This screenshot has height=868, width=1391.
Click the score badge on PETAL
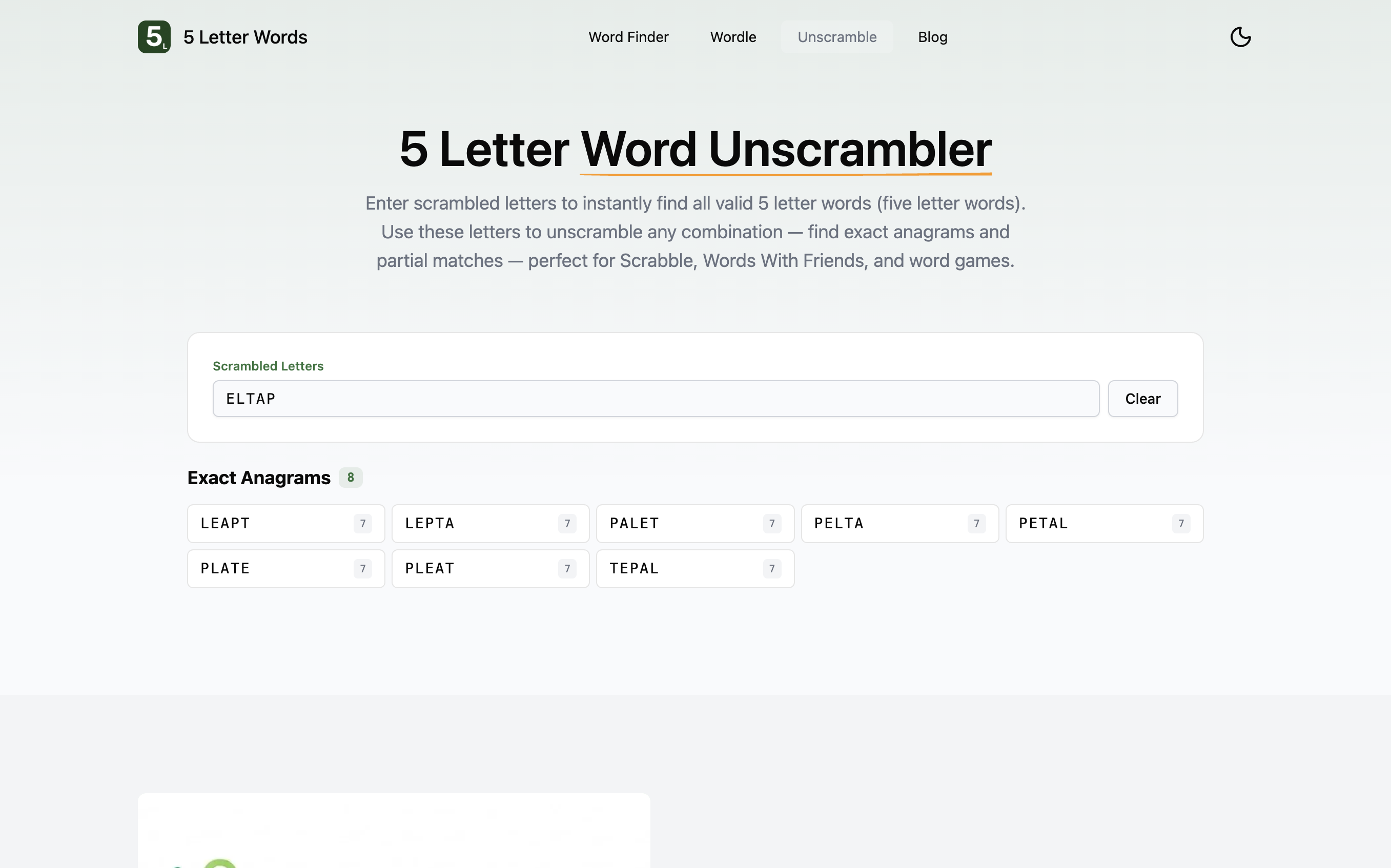point(1181,523)
